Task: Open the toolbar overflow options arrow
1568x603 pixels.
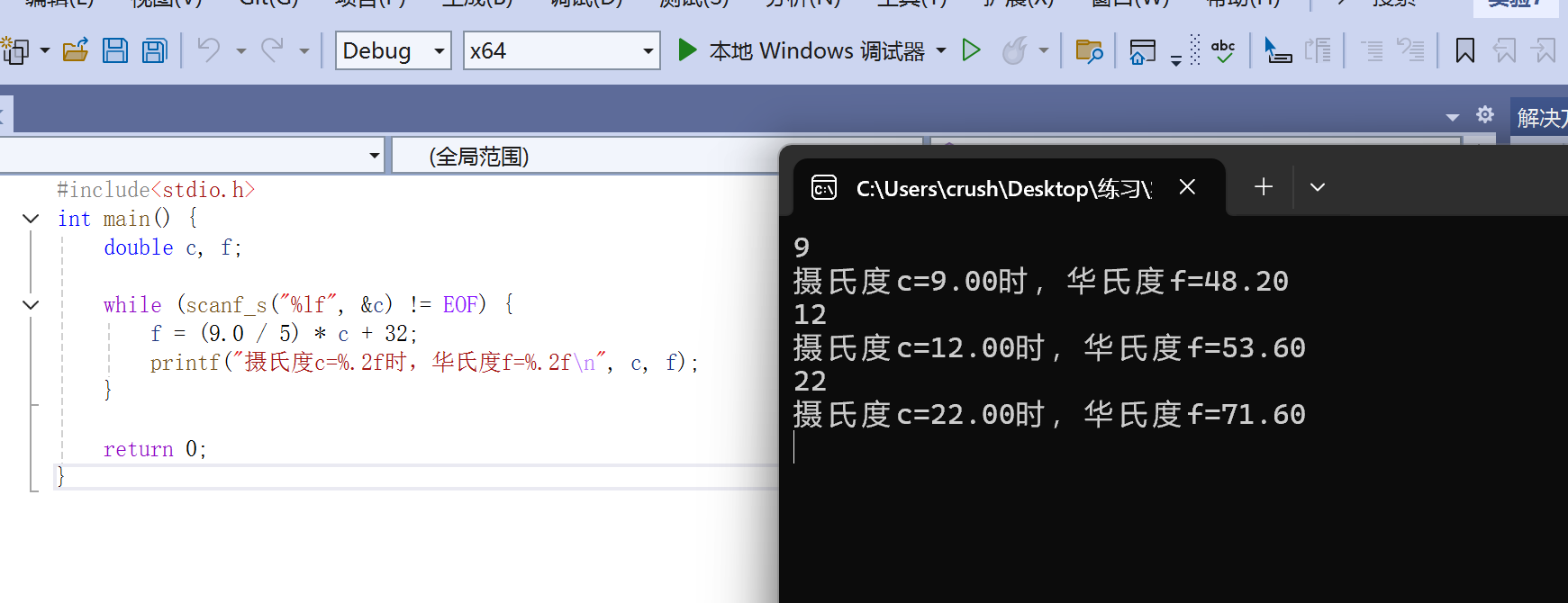Action: click(x=1176, y=61)
